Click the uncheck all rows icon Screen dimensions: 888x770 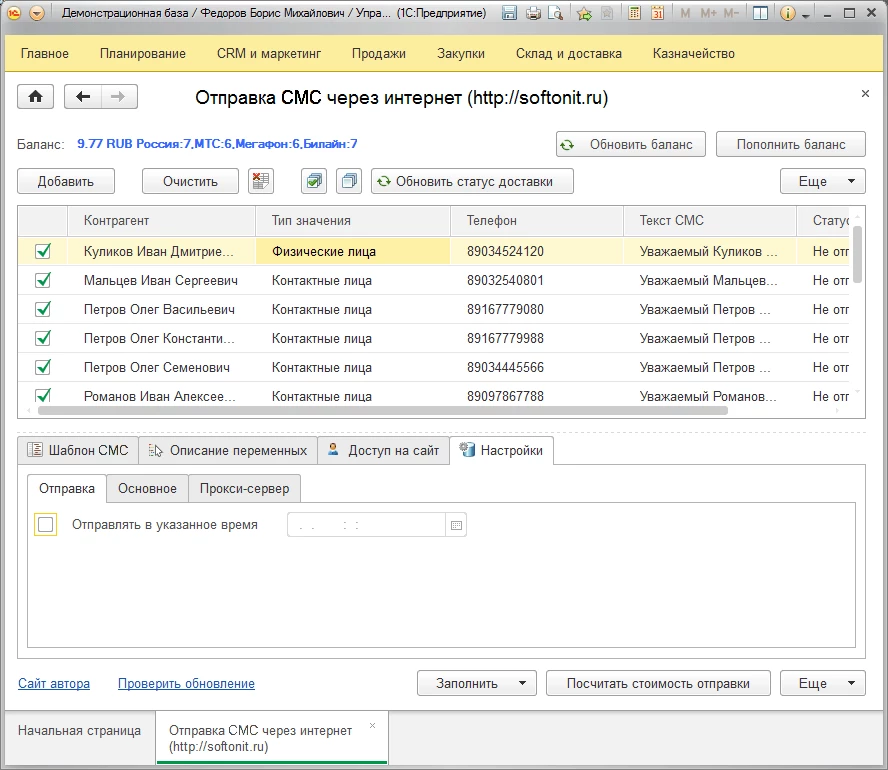(x=348, y=181)
